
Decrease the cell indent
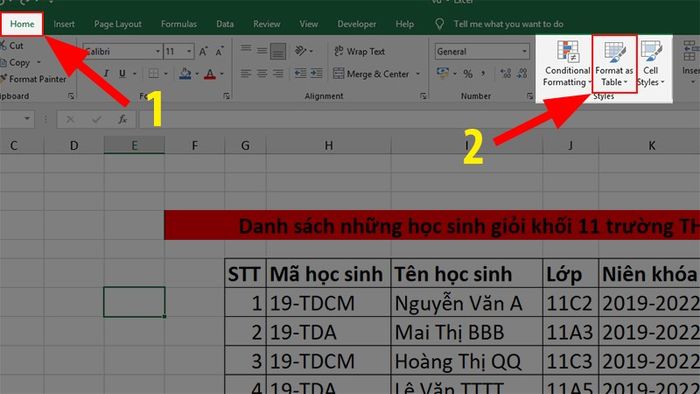pyautogui.click(x=300, y=73)
